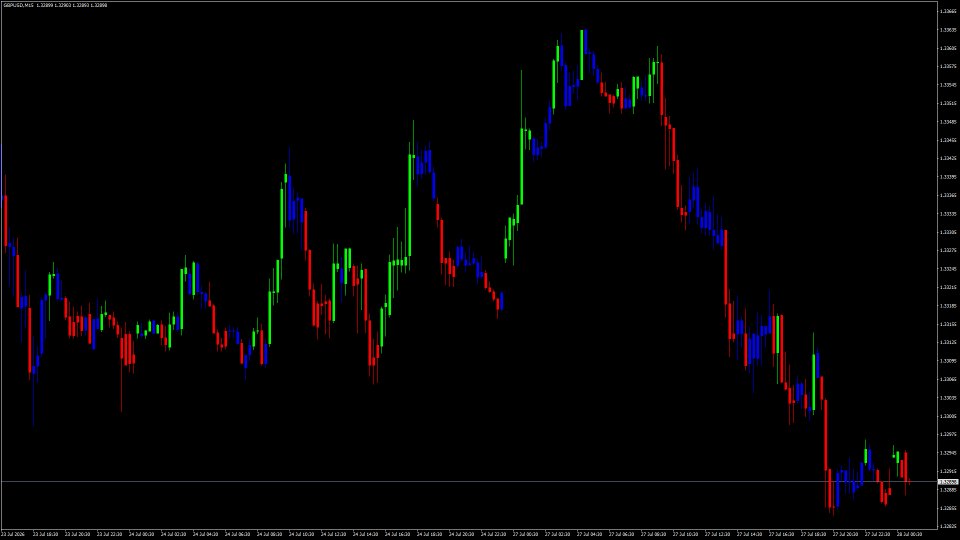960x540 pixels.
Task: Click the small blue candle just before the gap
Action: click(502, 301)
